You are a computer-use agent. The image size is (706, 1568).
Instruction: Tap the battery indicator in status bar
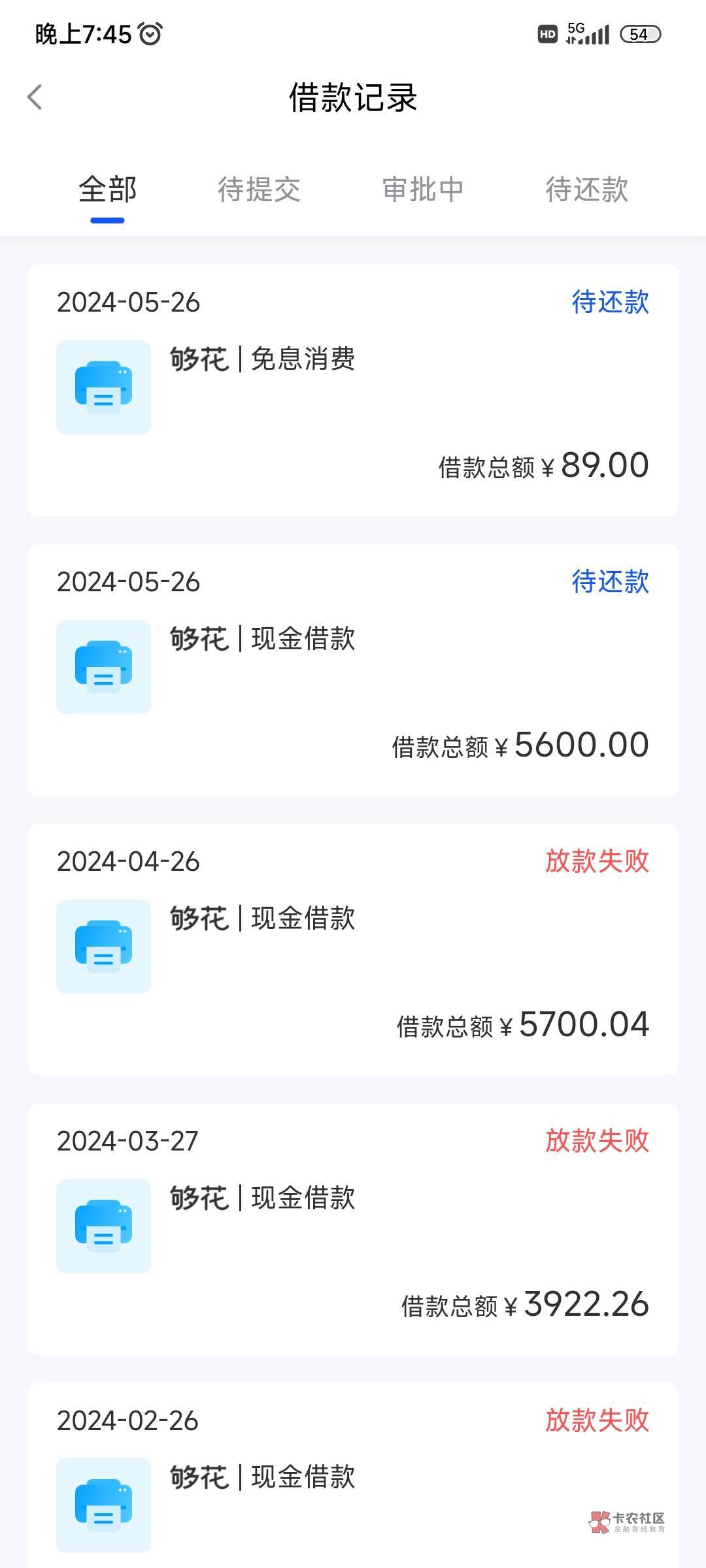click(x=640, y=34)
